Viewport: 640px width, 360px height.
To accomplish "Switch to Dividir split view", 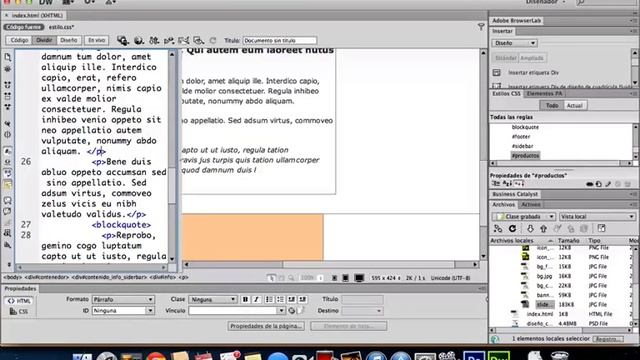I will tap(44, 40).
